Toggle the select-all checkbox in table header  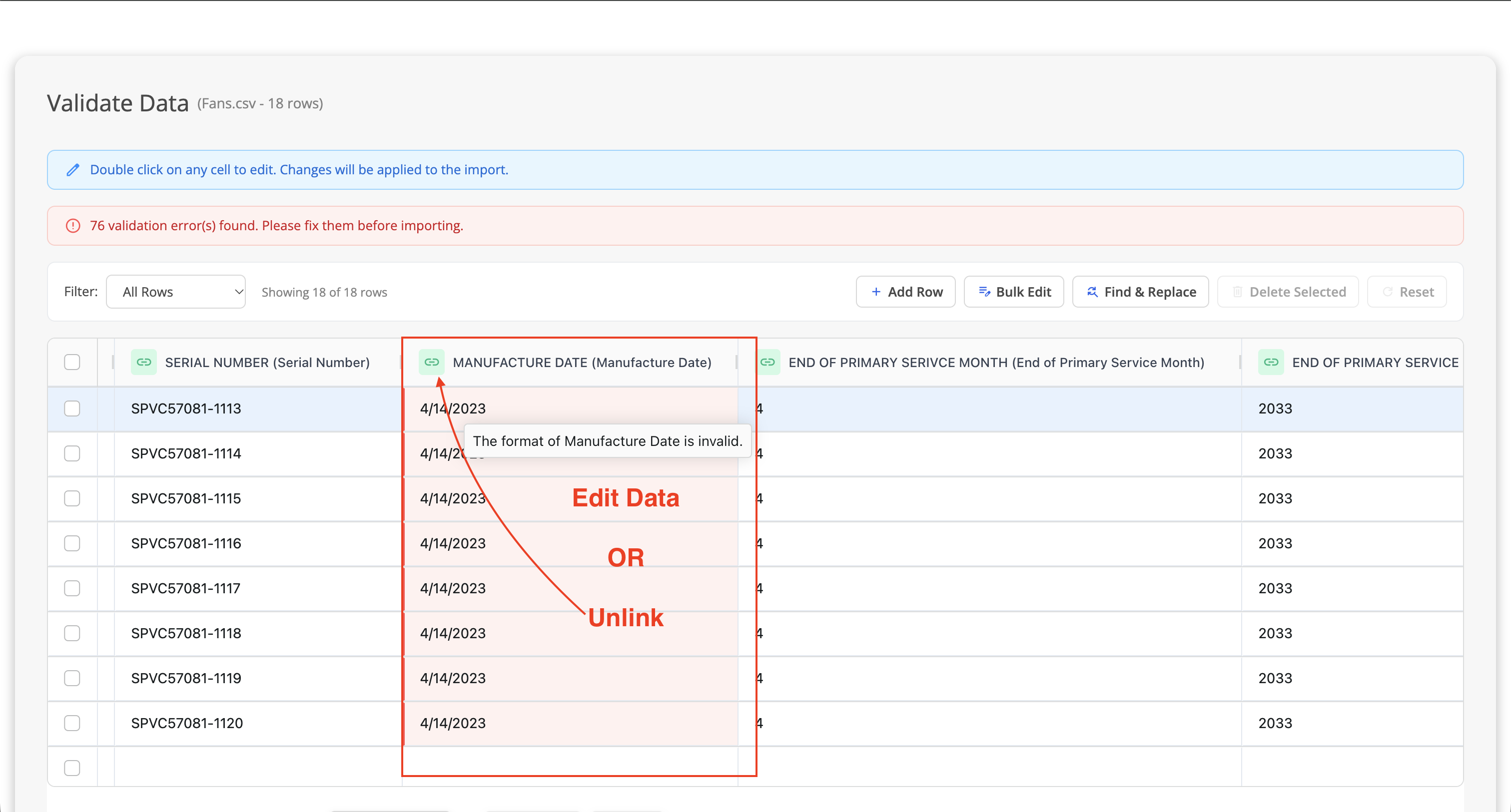point(72,363)
